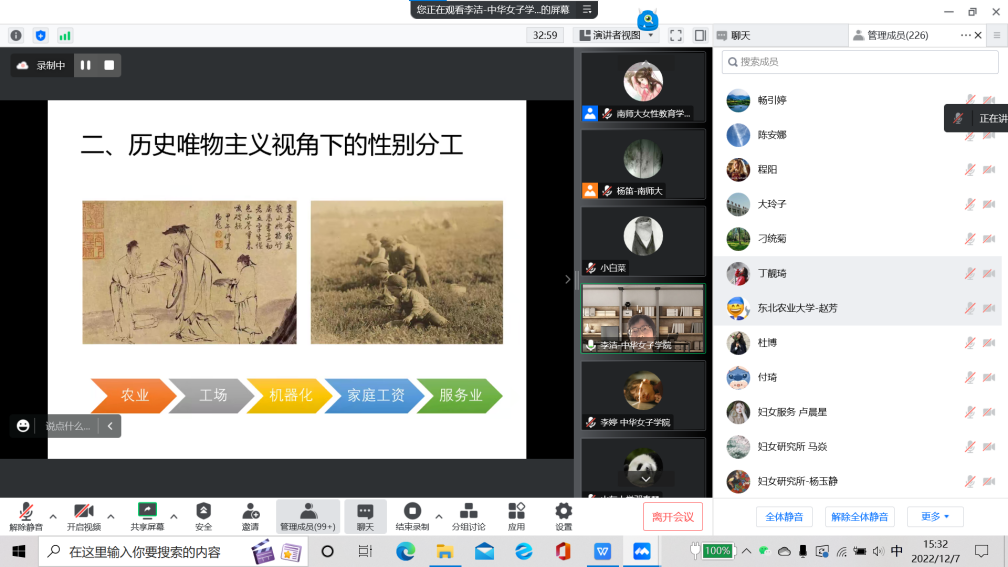Click the red 离开会议 button

[x=673, y=517]
